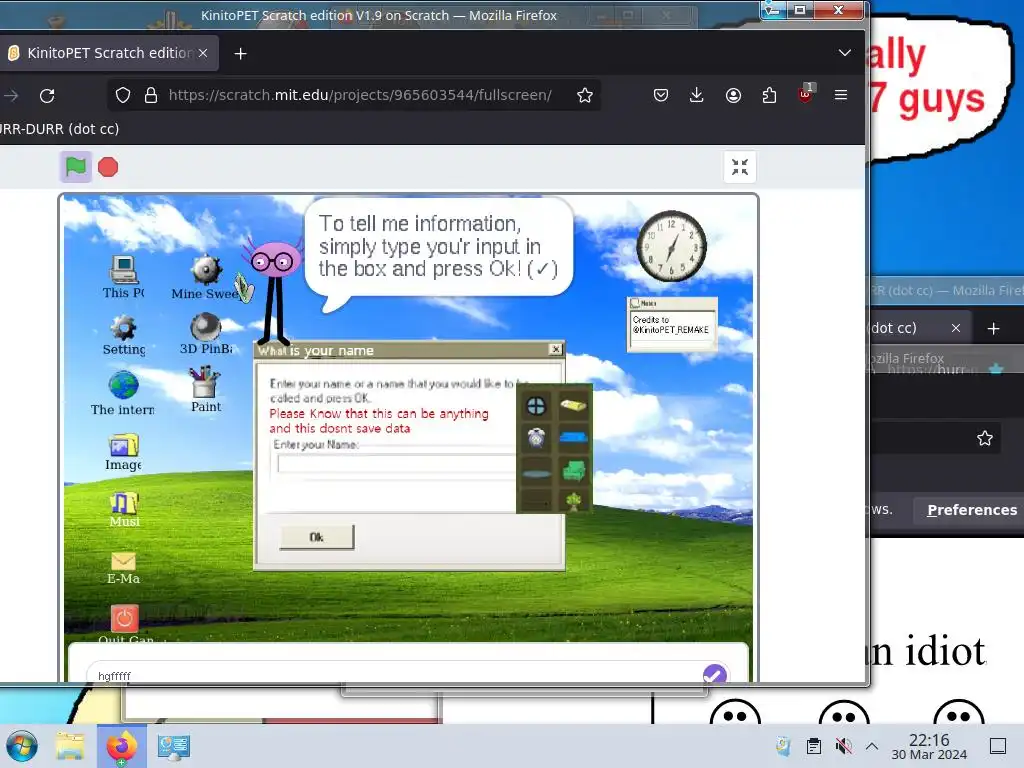Close the What is your name dialog

tap(556, 349)
